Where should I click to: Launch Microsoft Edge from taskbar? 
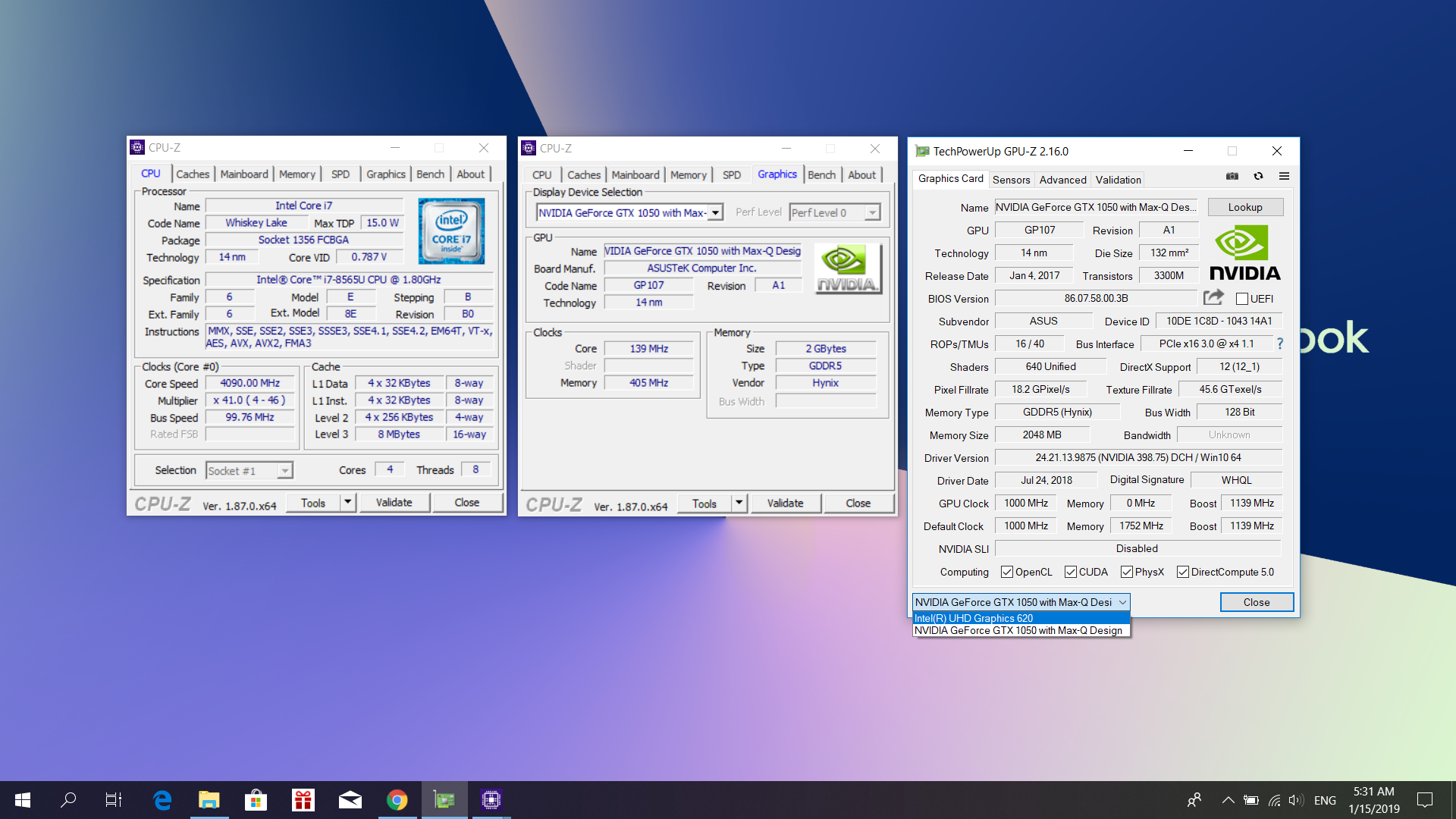click(162, 799)
